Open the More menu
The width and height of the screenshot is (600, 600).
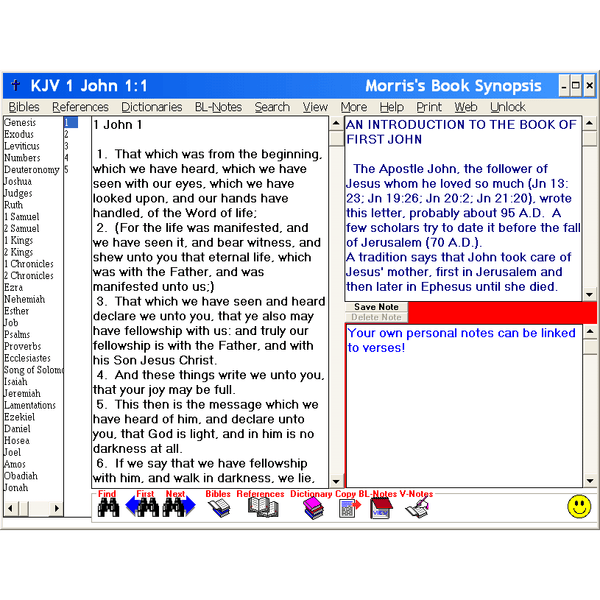click(354, 107)
